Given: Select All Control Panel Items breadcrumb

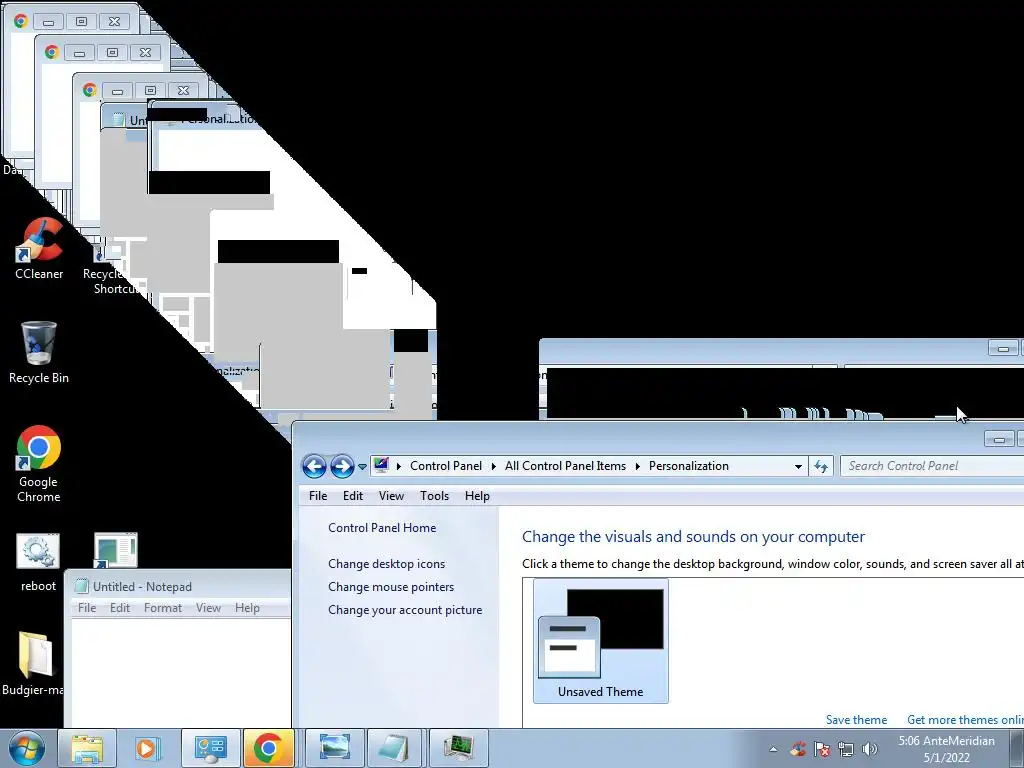Looking at the screenshot, I should (565, 466).
